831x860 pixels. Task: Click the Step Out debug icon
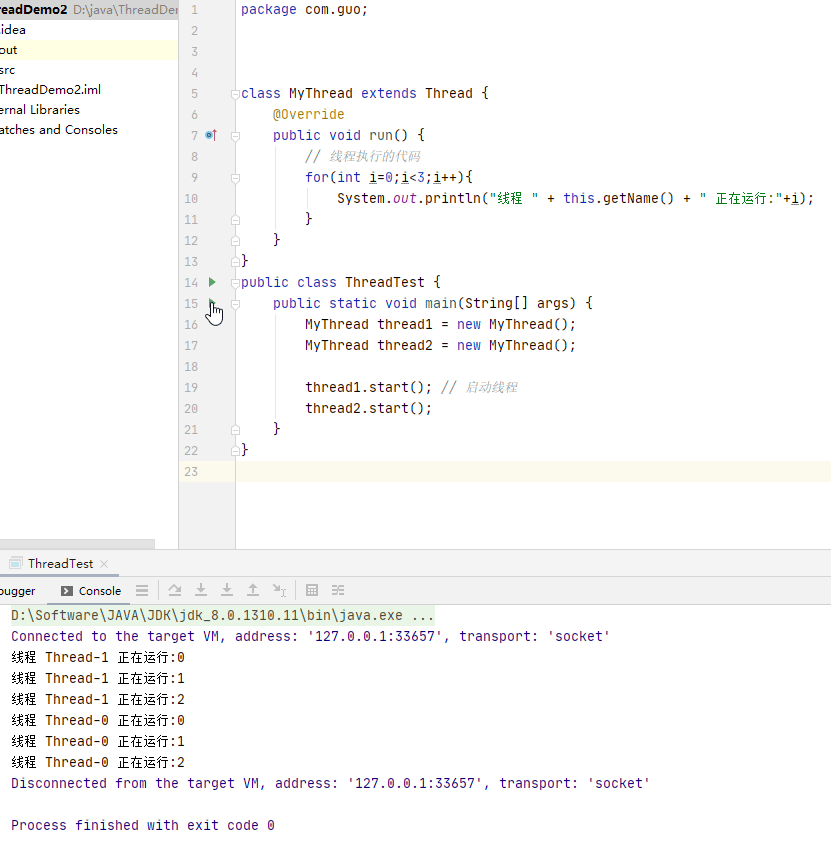[x=253, y=591]
